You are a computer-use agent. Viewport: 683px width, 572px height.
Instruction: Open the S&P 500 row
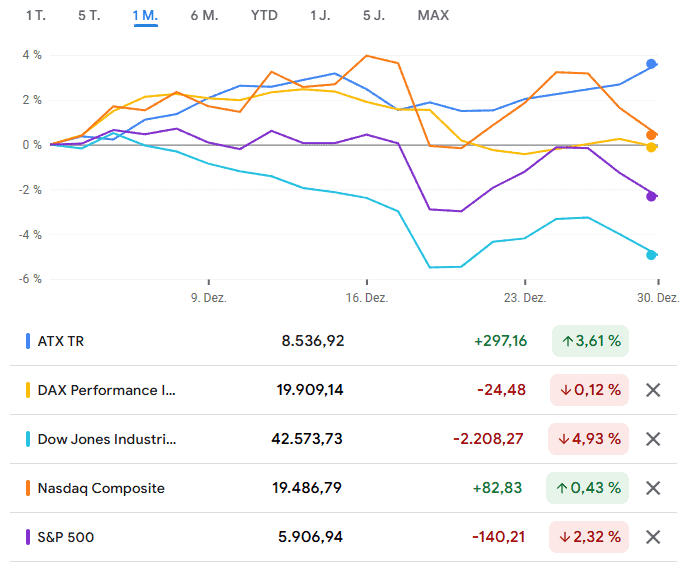pos(343,537)
